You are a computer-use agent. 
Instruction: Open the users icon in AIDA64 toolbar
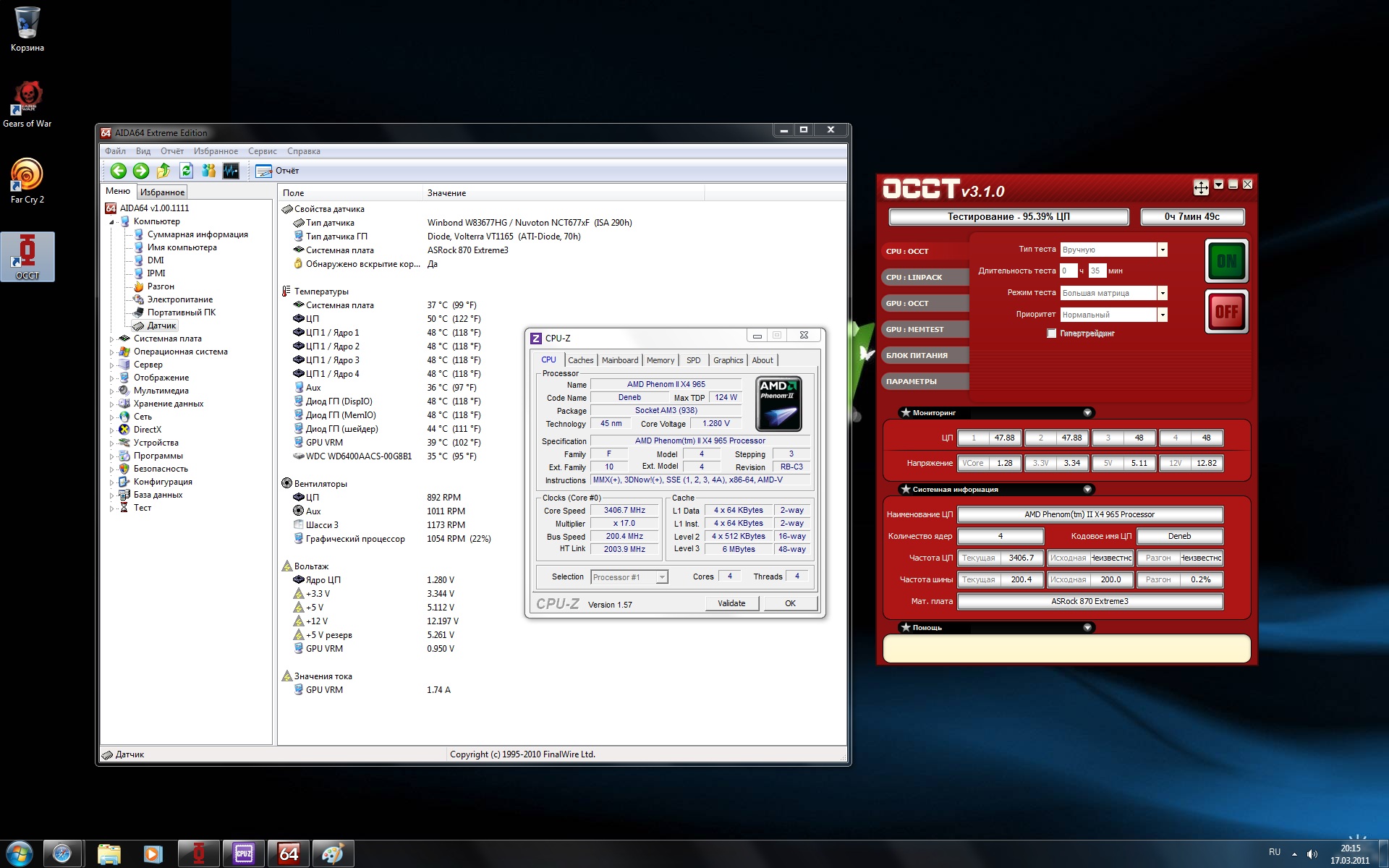208,171
